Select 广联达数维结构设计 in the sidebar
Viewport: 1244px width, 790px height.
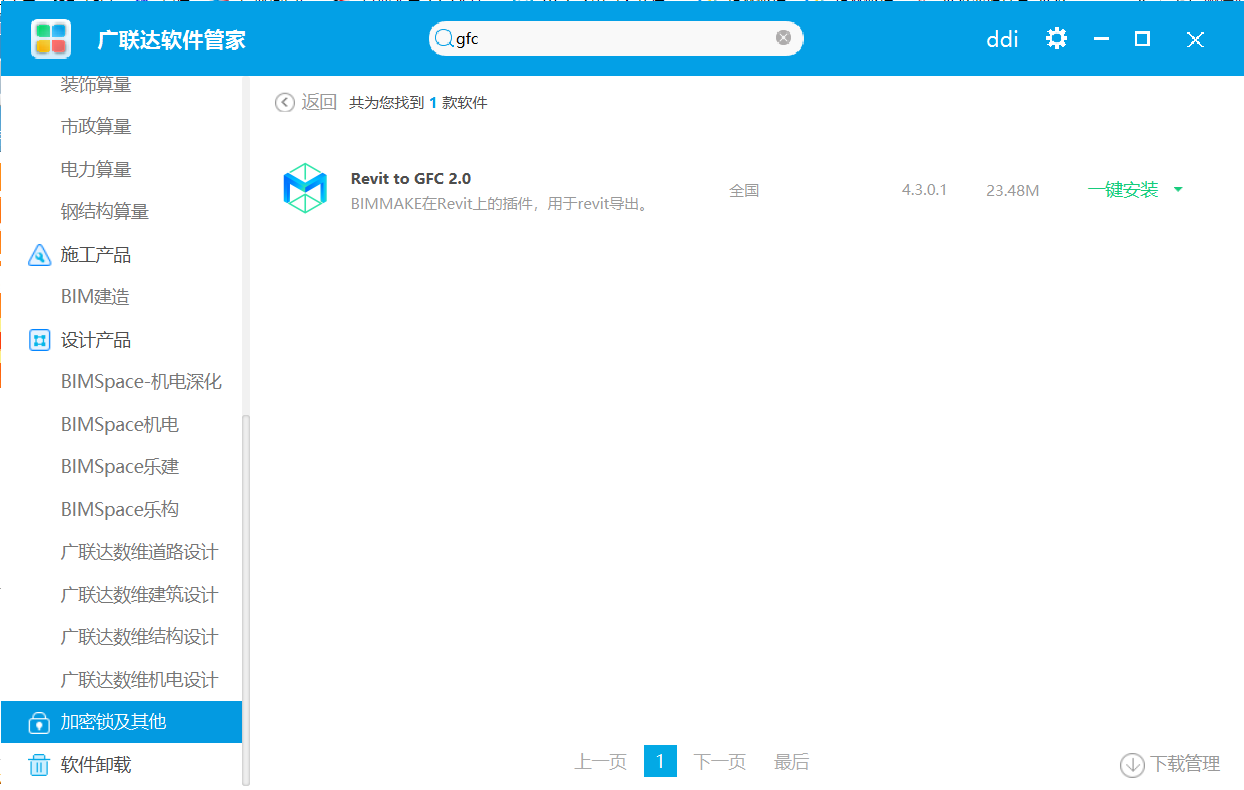tap(139, 637)
